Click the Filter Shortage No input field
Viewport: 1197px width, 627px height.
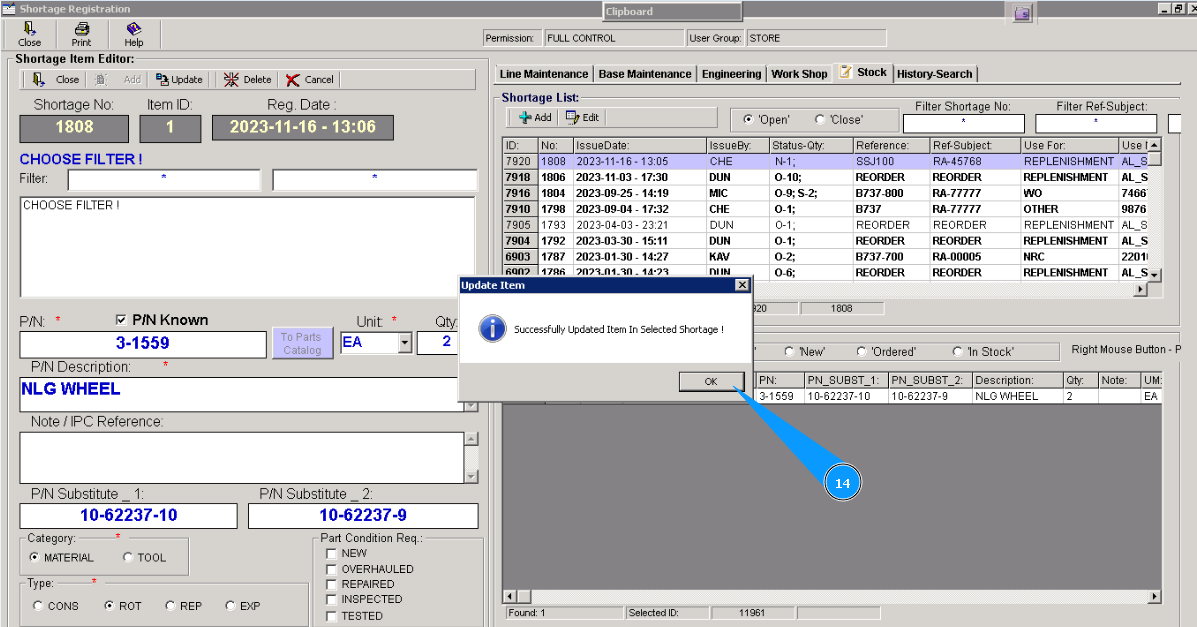(x=963, y=124)
